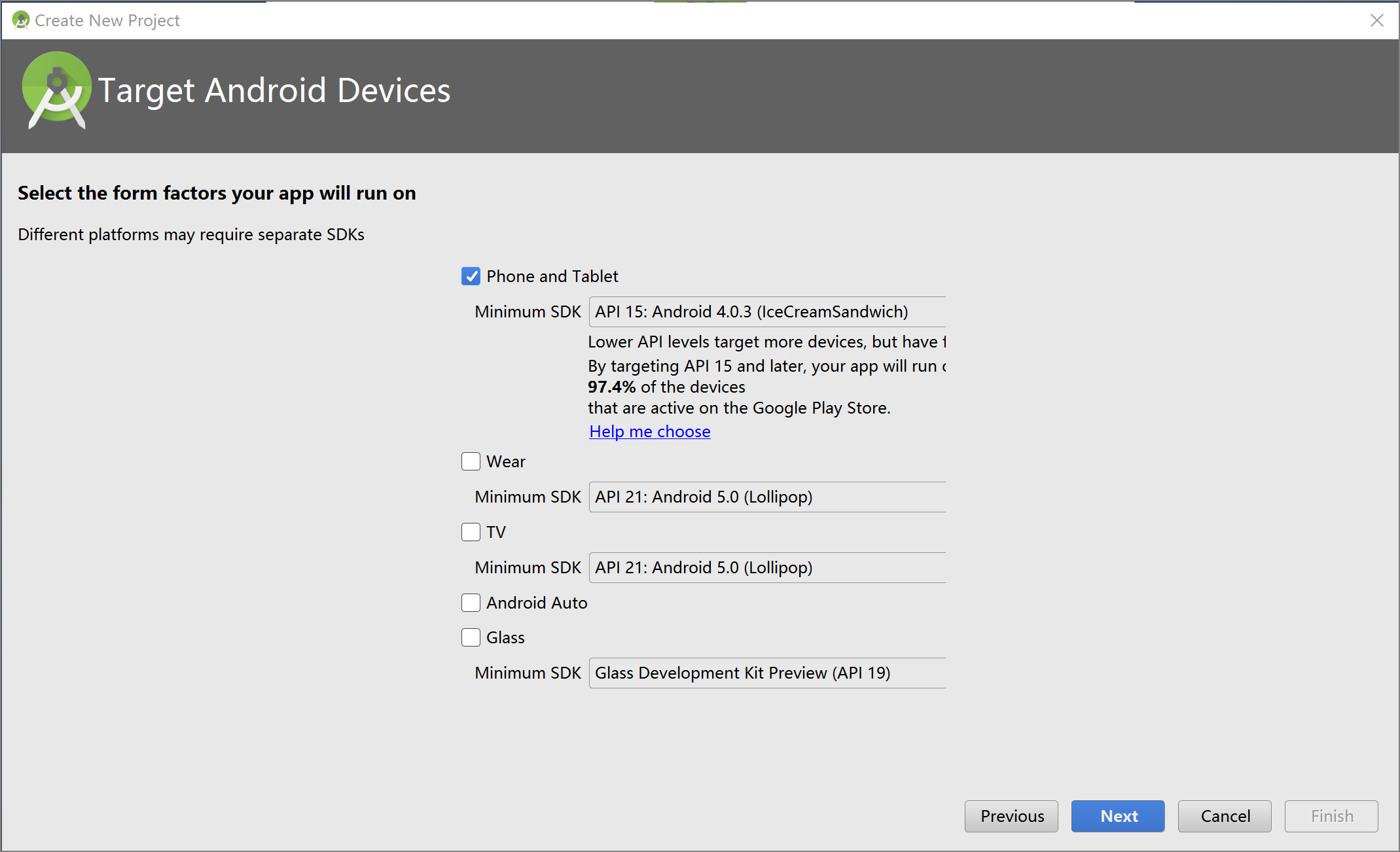This screenshot has height=852, width=1400.
Task: Click 'Lower API levels target more devices' text
Action: (766, 342)
